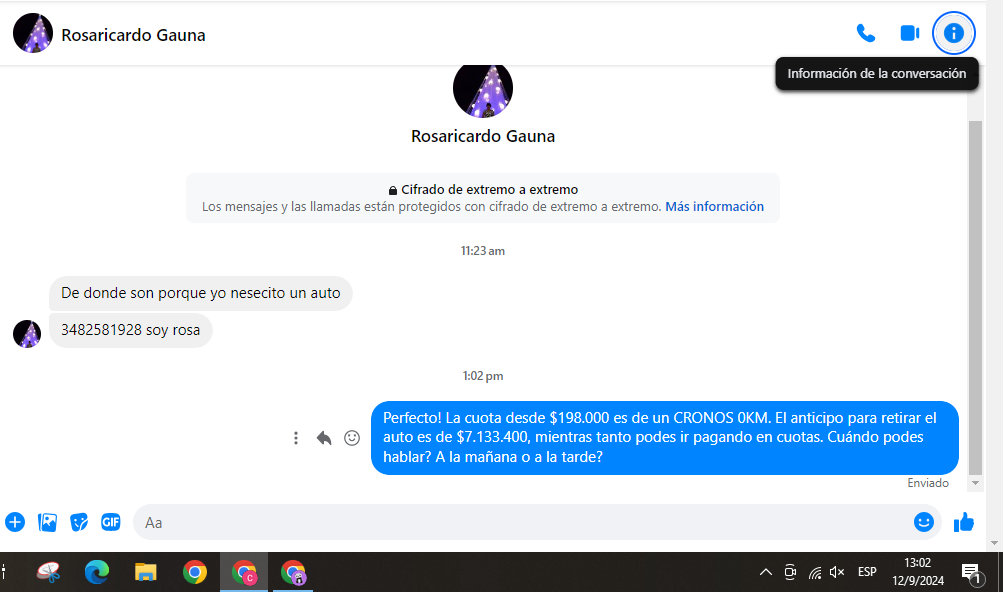Open more options for the sent message
This screenshot has width=1003, height=592.
pyautogui.click(x=296, y=438)
